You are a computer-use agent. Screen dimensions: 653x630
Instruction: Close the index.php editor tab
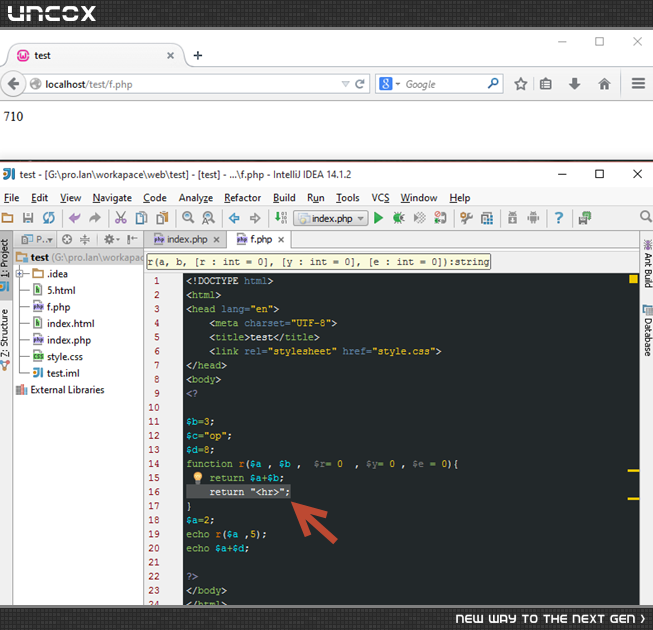pos(217,240)
